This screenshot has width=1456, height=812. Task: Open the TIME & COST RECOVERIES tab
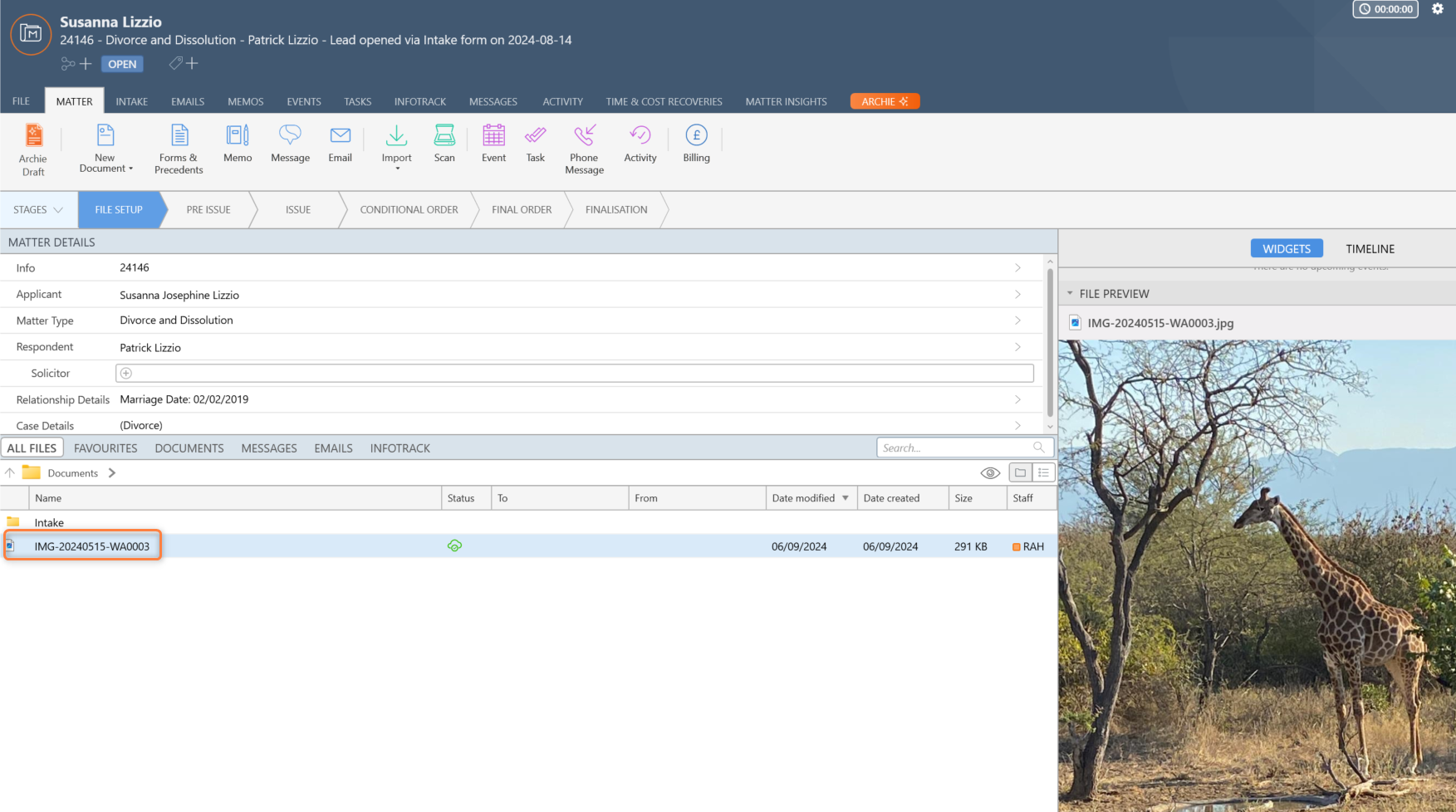pyautogui.click(x=664, y=101)
